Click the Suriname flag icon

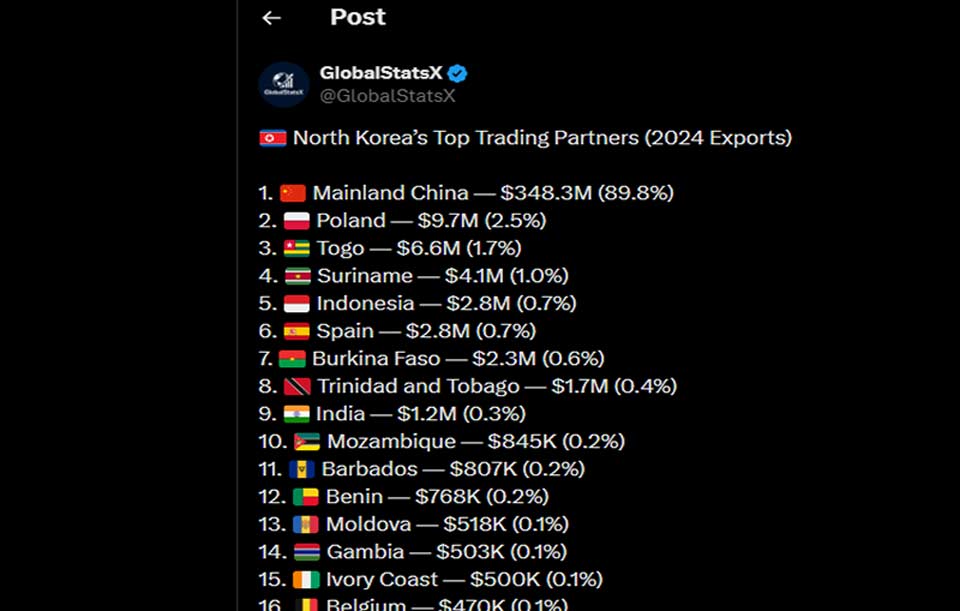tap(298, 276)
